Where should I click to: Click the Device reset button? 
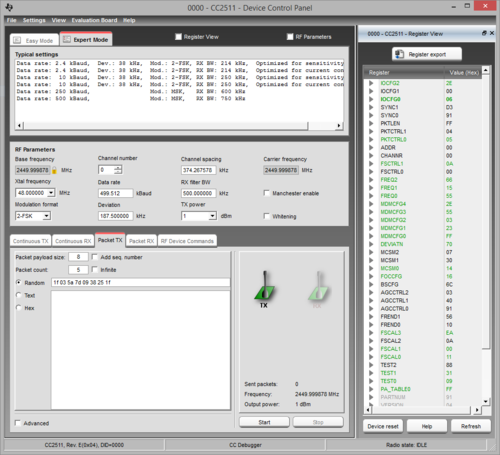tap(383, 426)
